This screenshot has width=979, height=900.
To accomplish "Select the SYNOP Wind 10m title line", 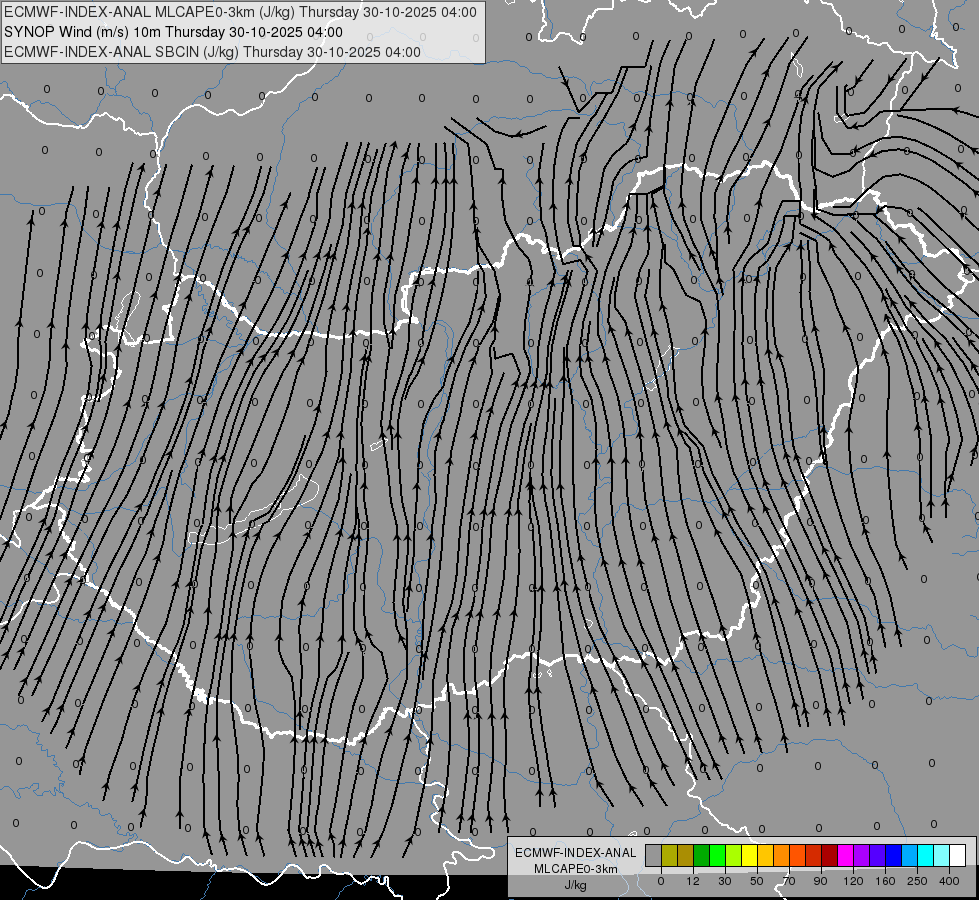I will (173, 32).
